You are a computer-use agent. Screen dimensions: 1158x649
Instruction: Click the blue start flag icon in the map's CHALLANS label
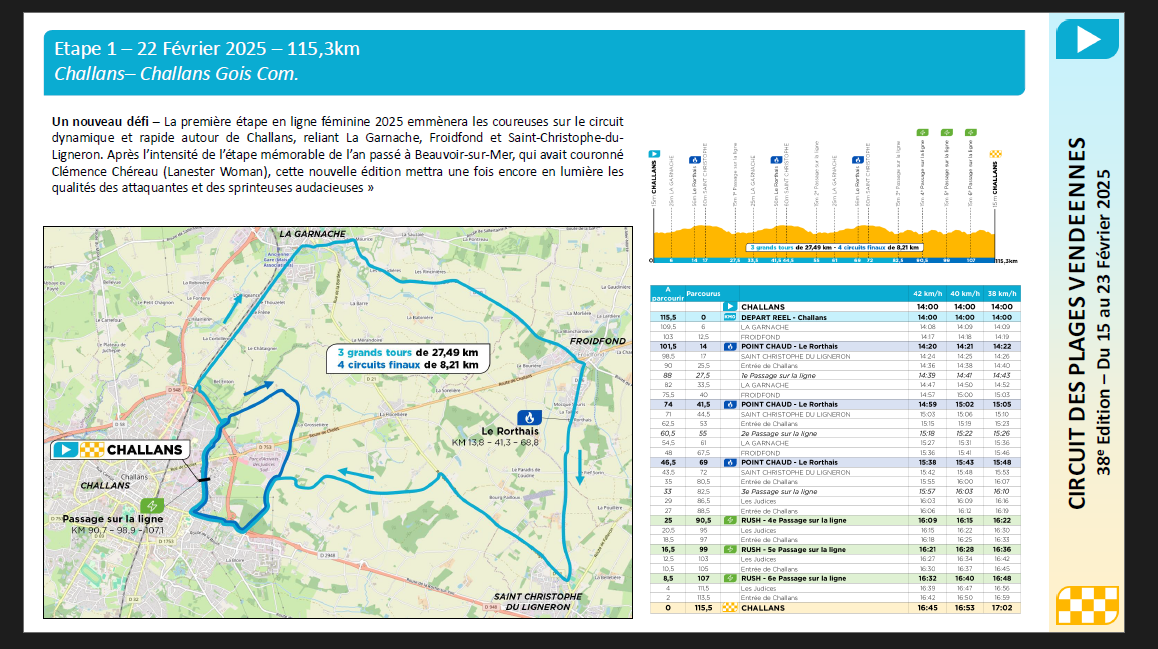66,450
